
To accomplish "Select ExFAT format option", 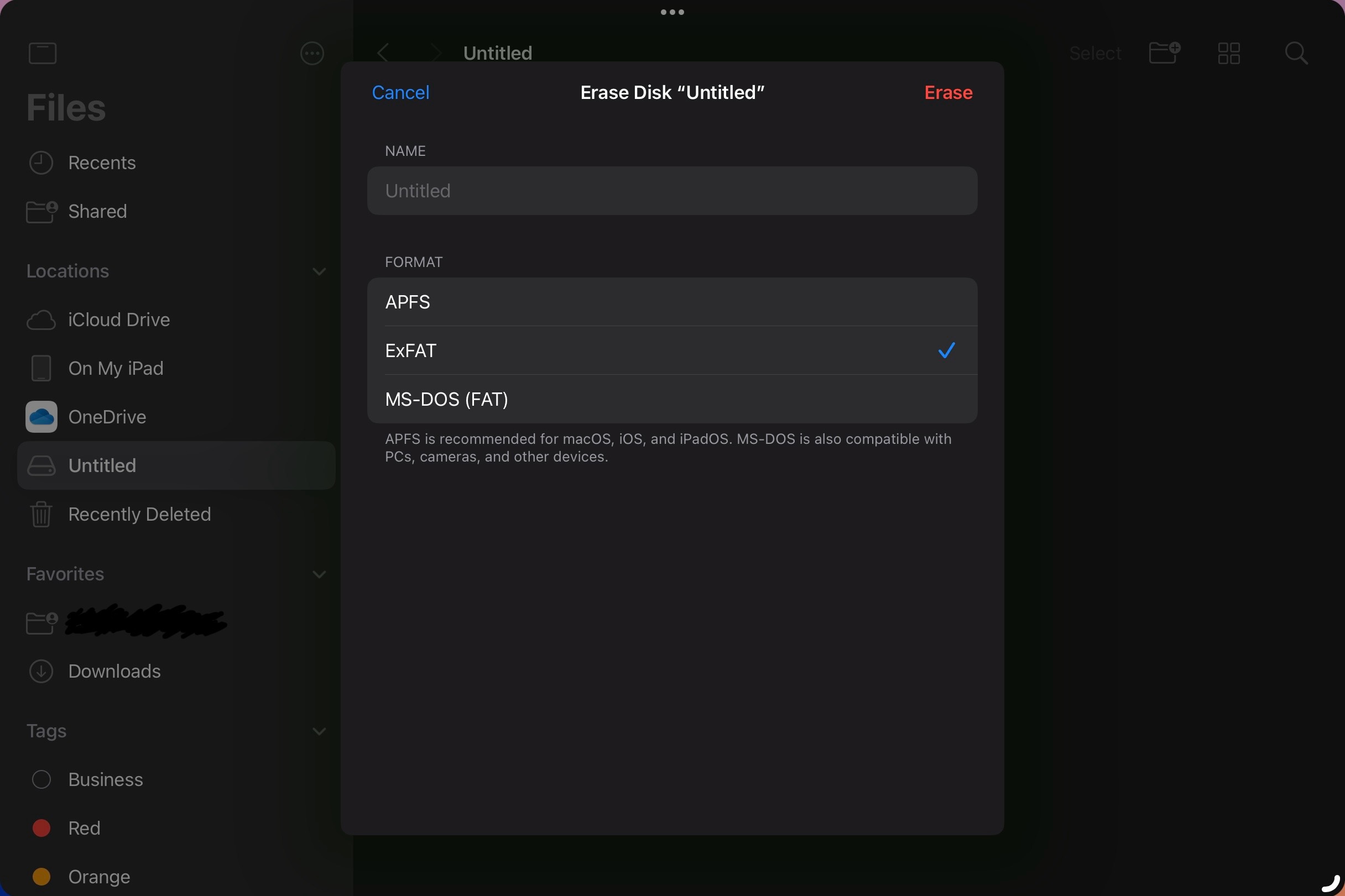I will [671, 350].
